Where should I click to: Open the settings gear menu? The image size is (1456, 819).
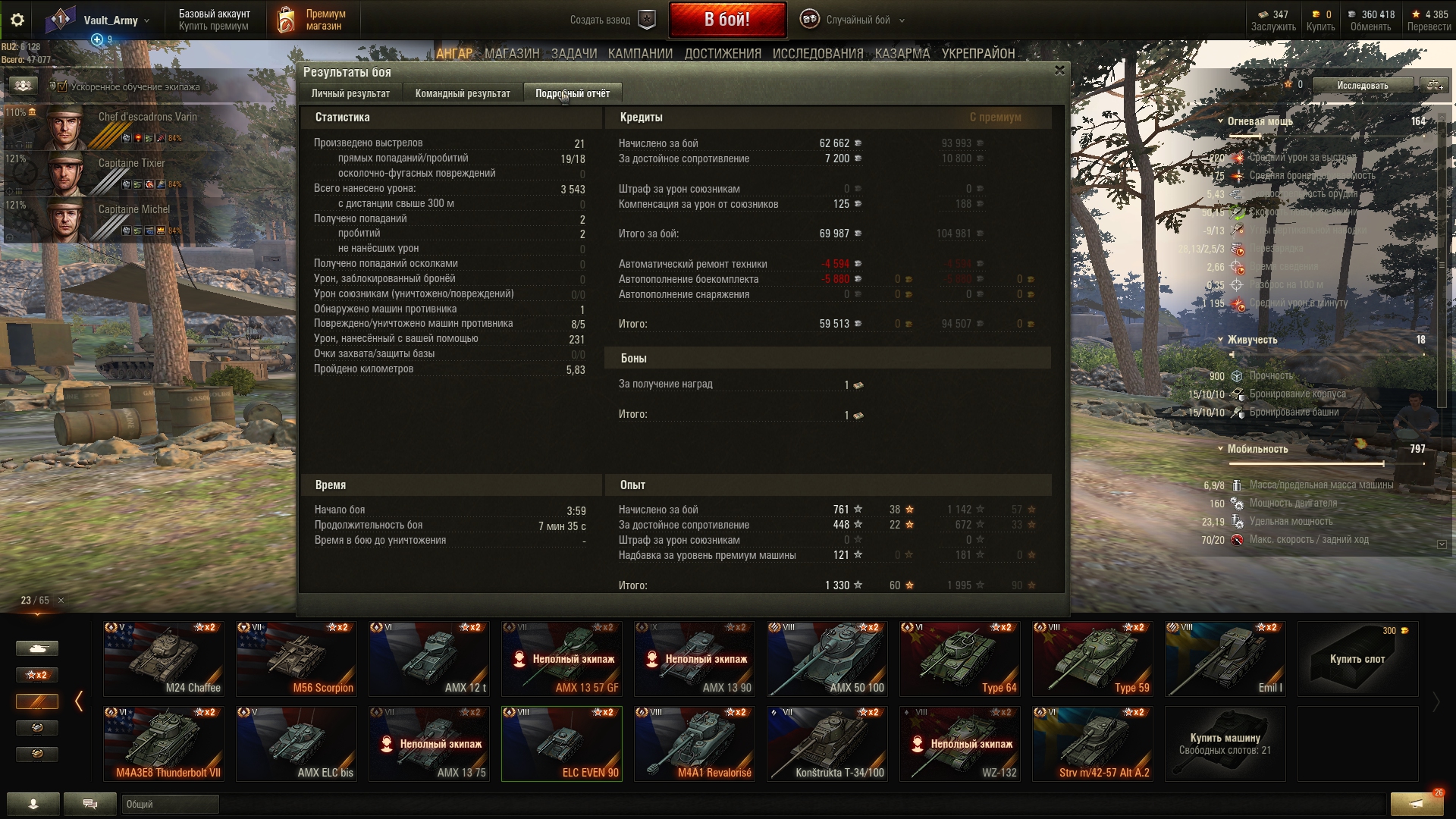click(17, 20)
